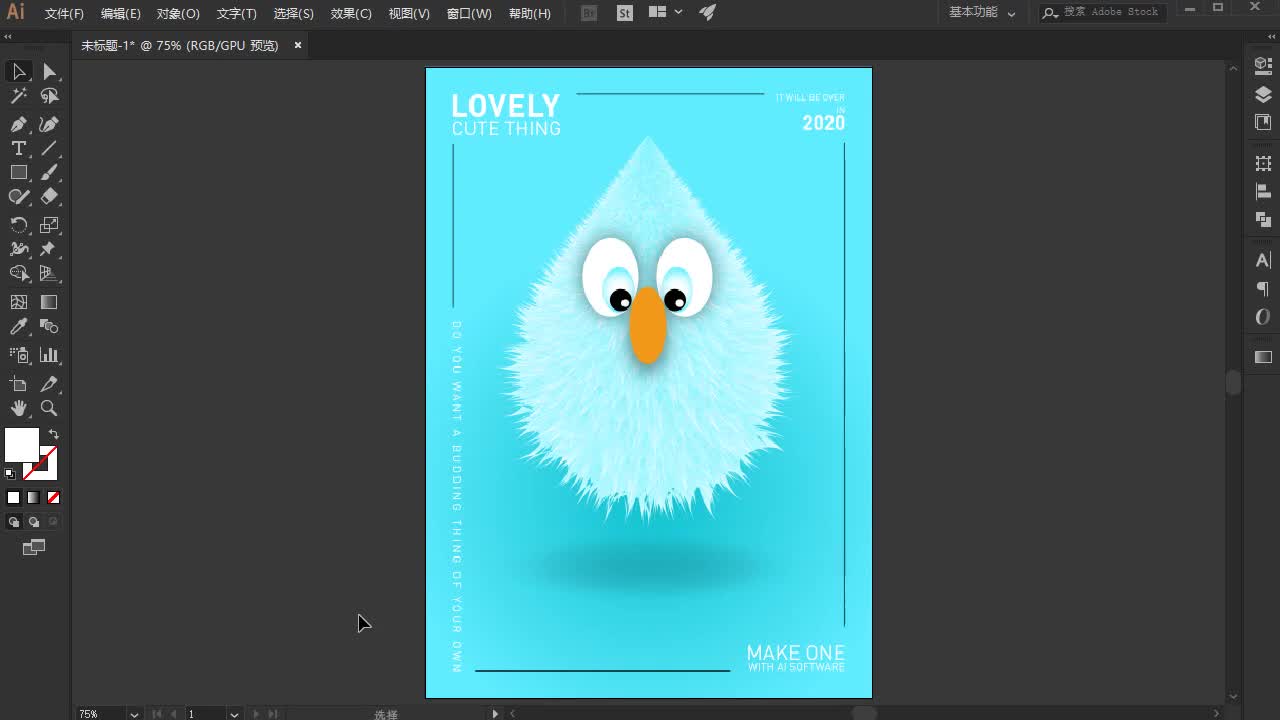Screen dimensions: 1280x720
Task: Activate the Perspective Grid tool
Action: pos(49,273)
